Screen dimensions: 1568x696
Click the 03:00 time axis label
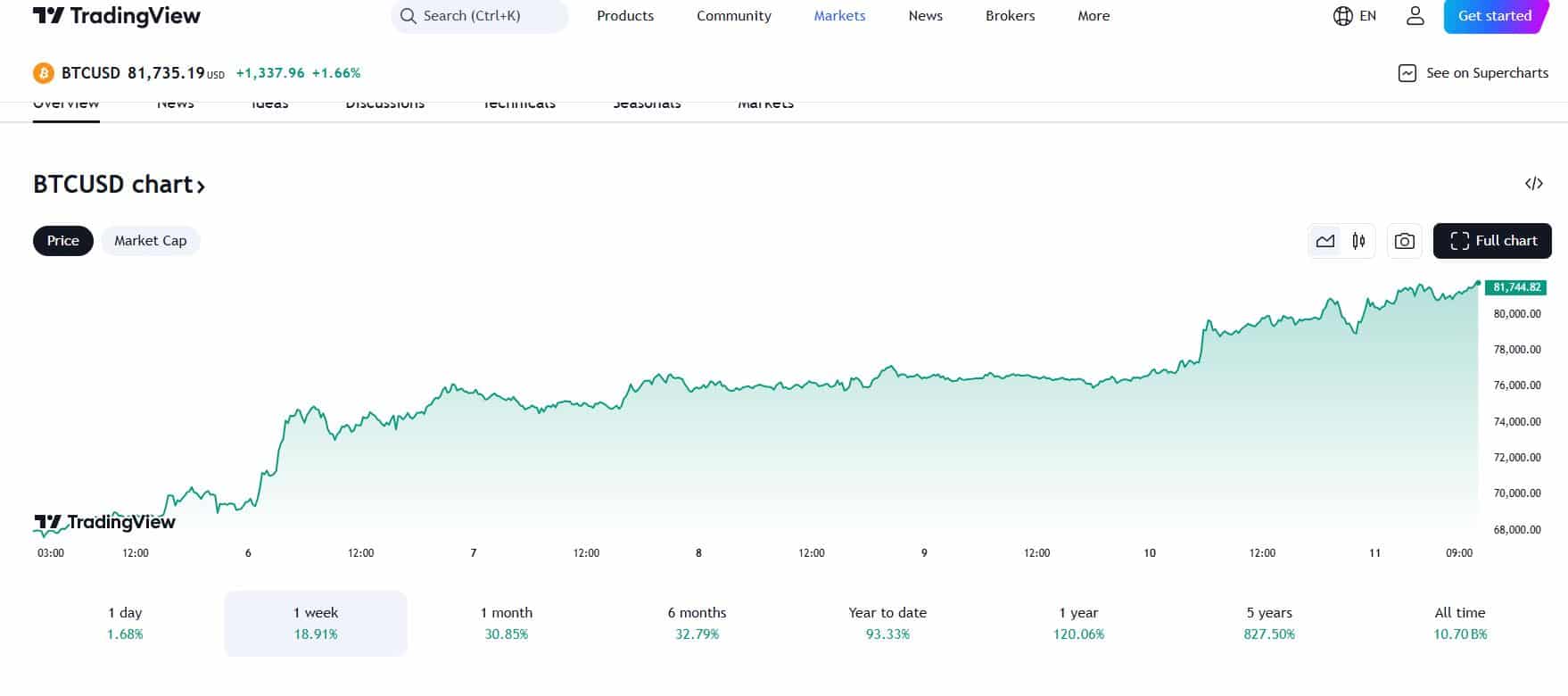click(x=51, y=553)
